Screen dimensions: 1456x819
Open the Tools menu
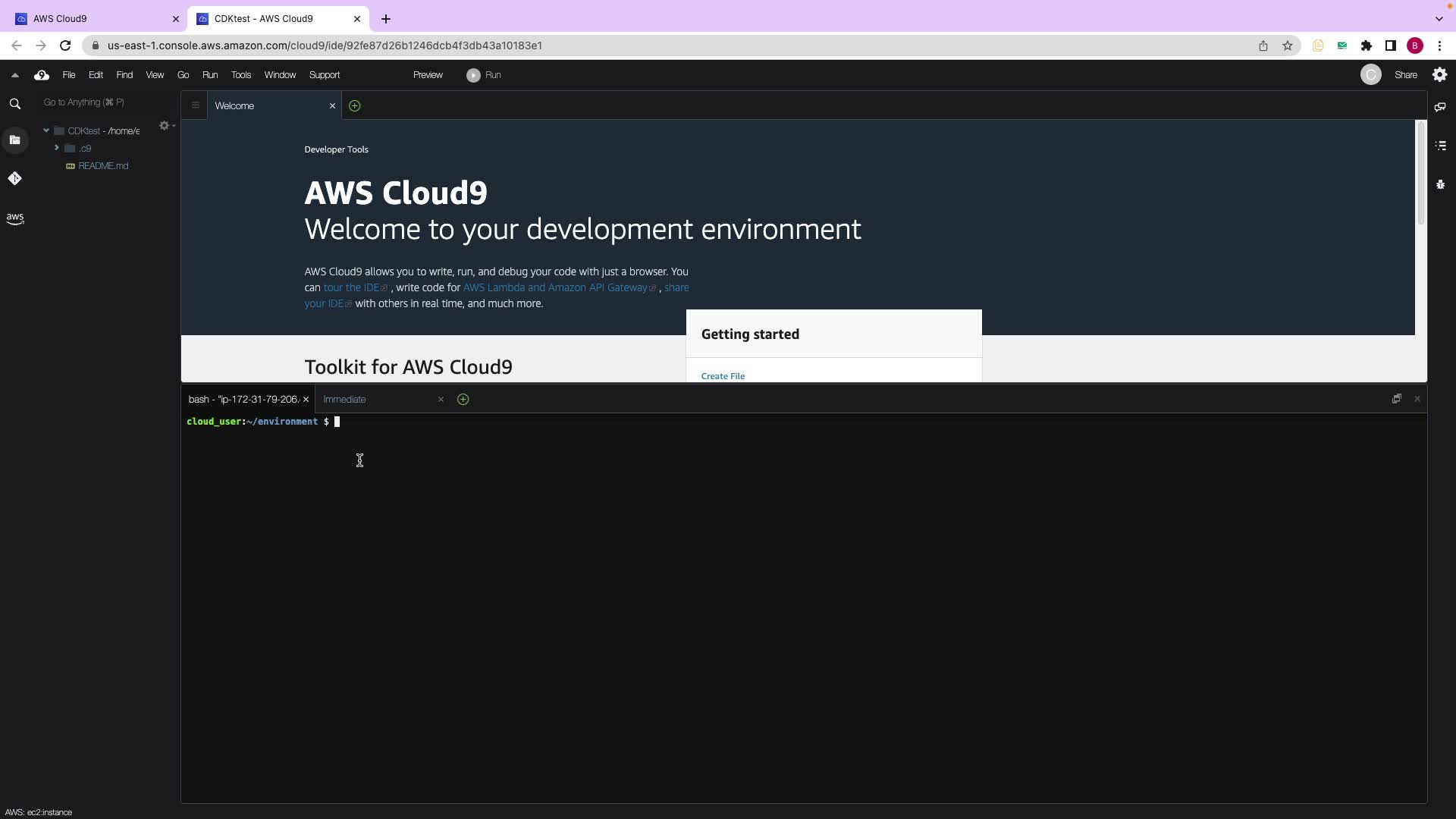pyautogui.click(x=240, y=75)
